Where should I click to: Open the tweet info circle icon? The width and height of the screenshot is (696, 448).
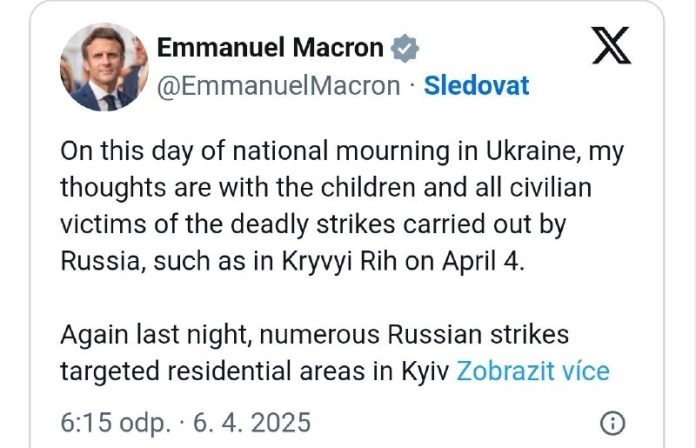click(615, 420)
